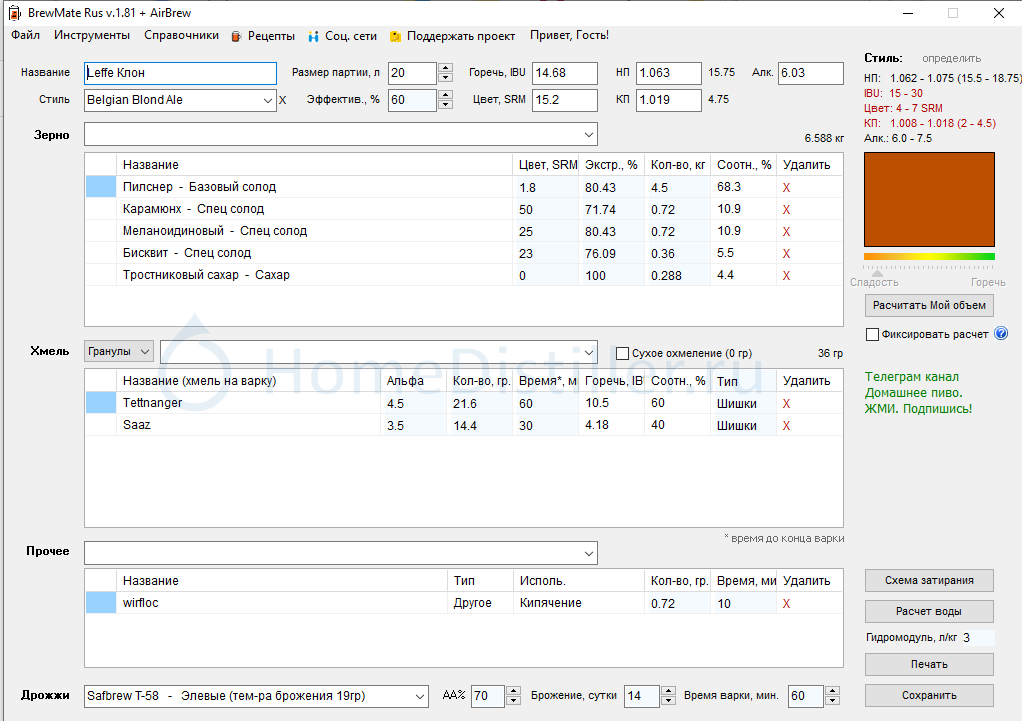Click the Расчитать Мой объем button

(929, 305)
